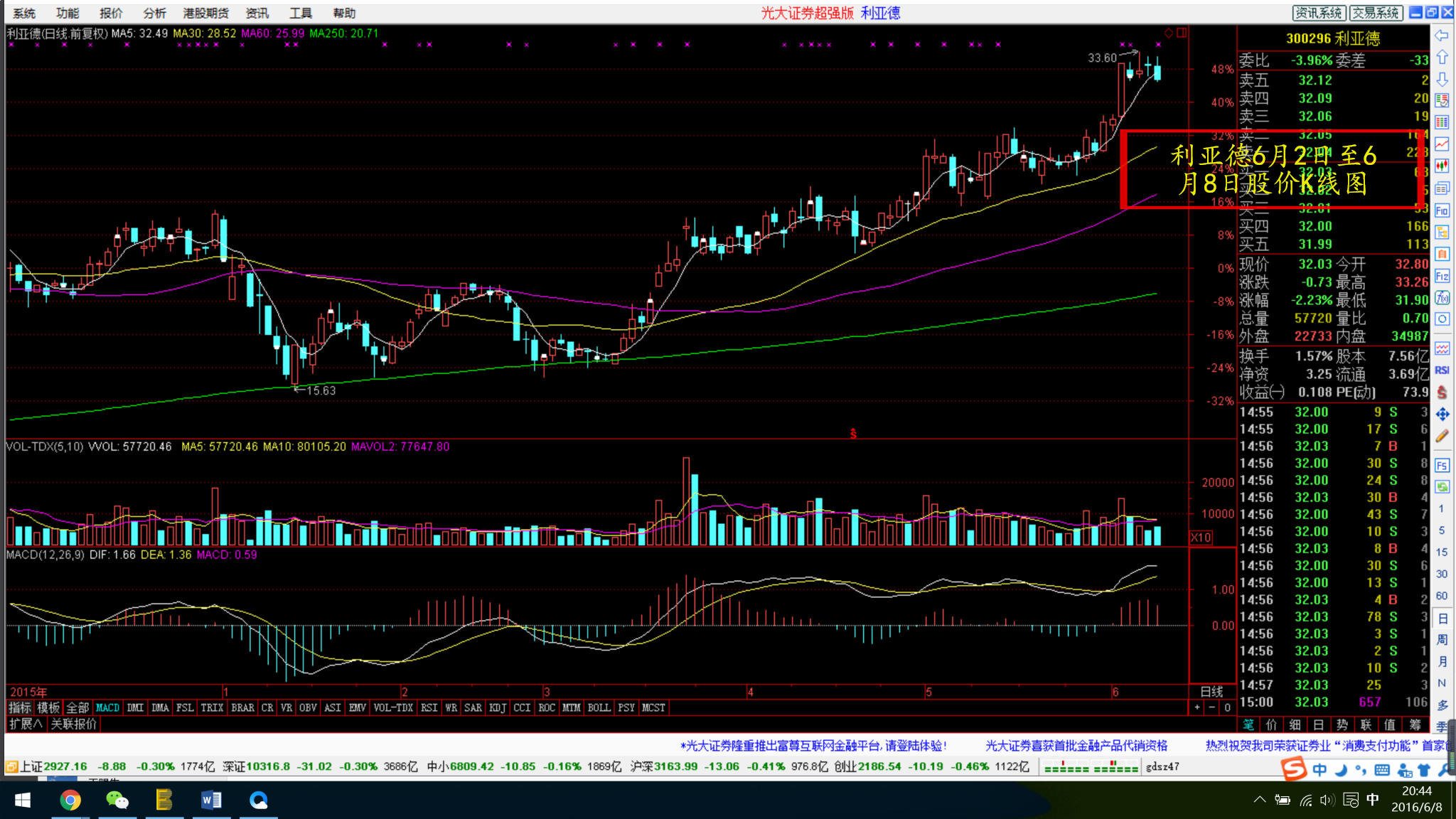The height and width of the screenshot is (819, 1456).
Task: Open Google Chrome from taskbar
Action: pyautogui.click(x=70, y=801)
